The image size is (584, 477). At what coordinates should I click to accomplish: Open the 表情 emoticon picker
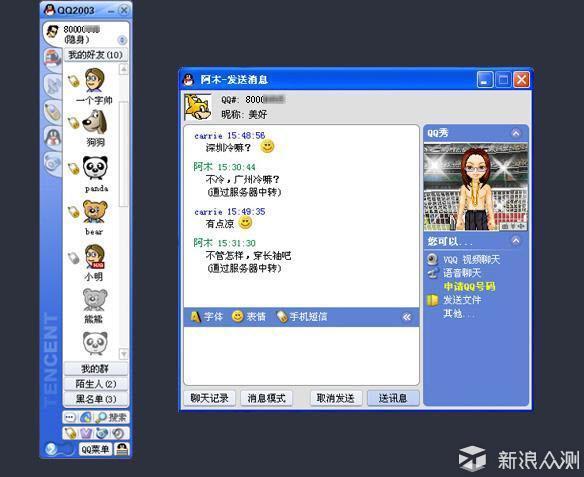point(249,317)
